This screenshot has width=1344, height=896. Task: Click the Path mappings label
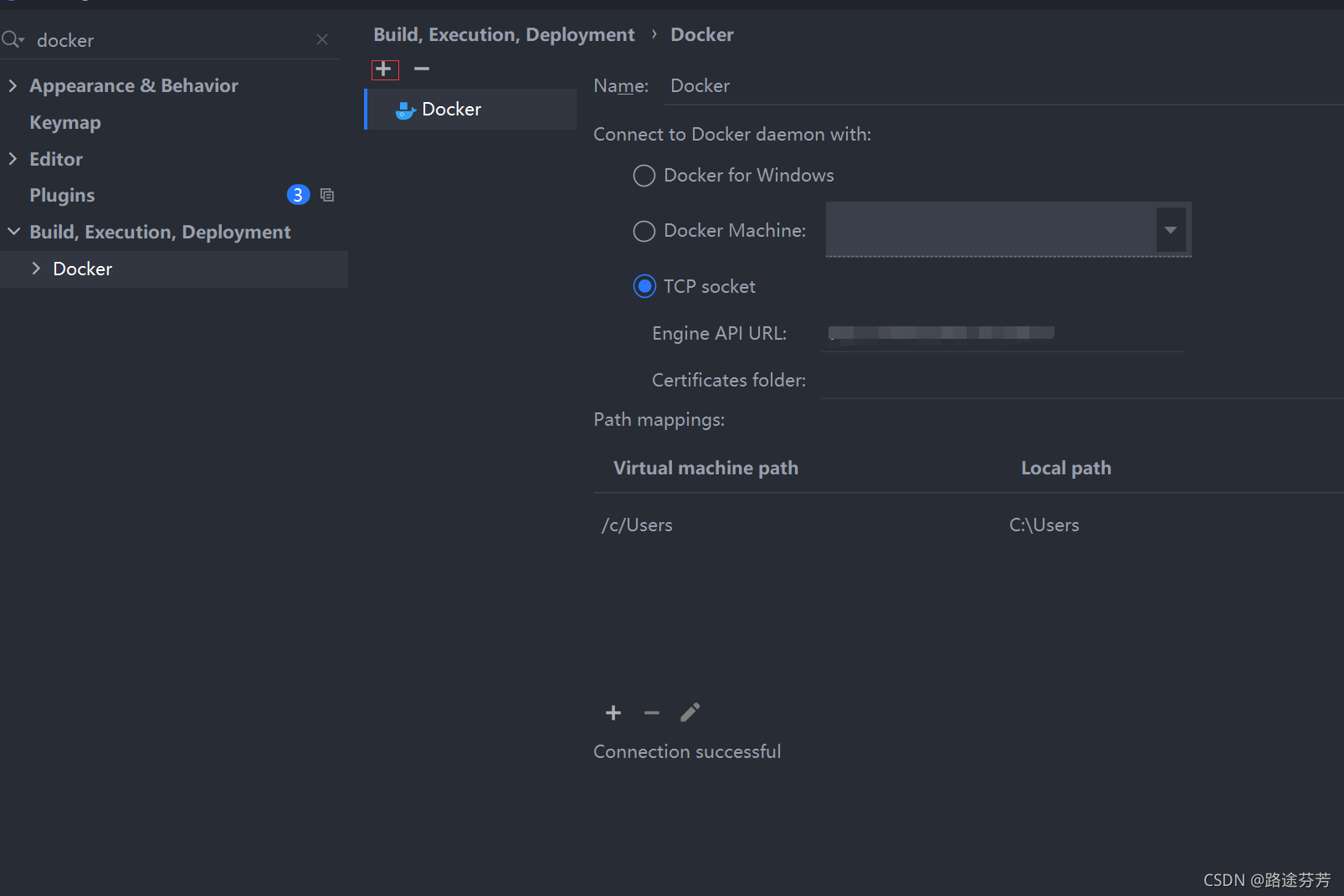[x=659, y=419]
